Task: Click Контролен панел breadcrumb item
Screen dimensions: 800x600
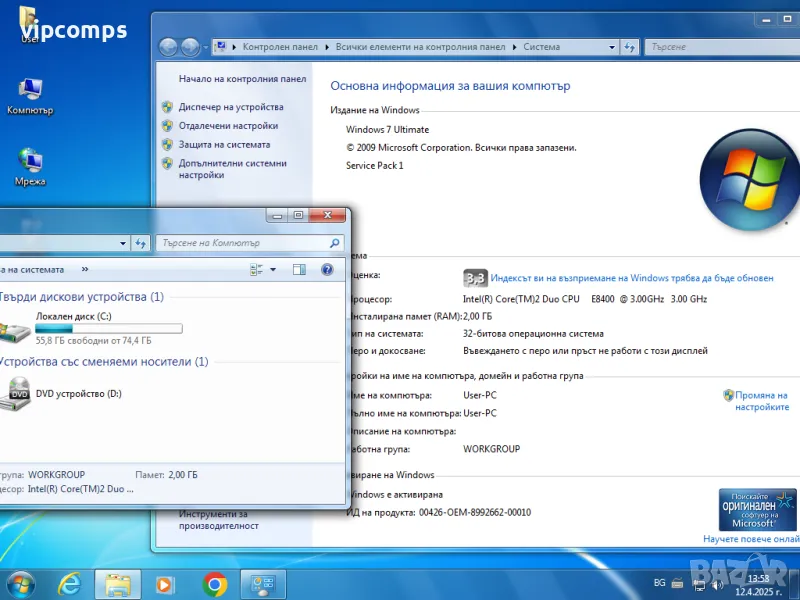Action: click(280, 46)
